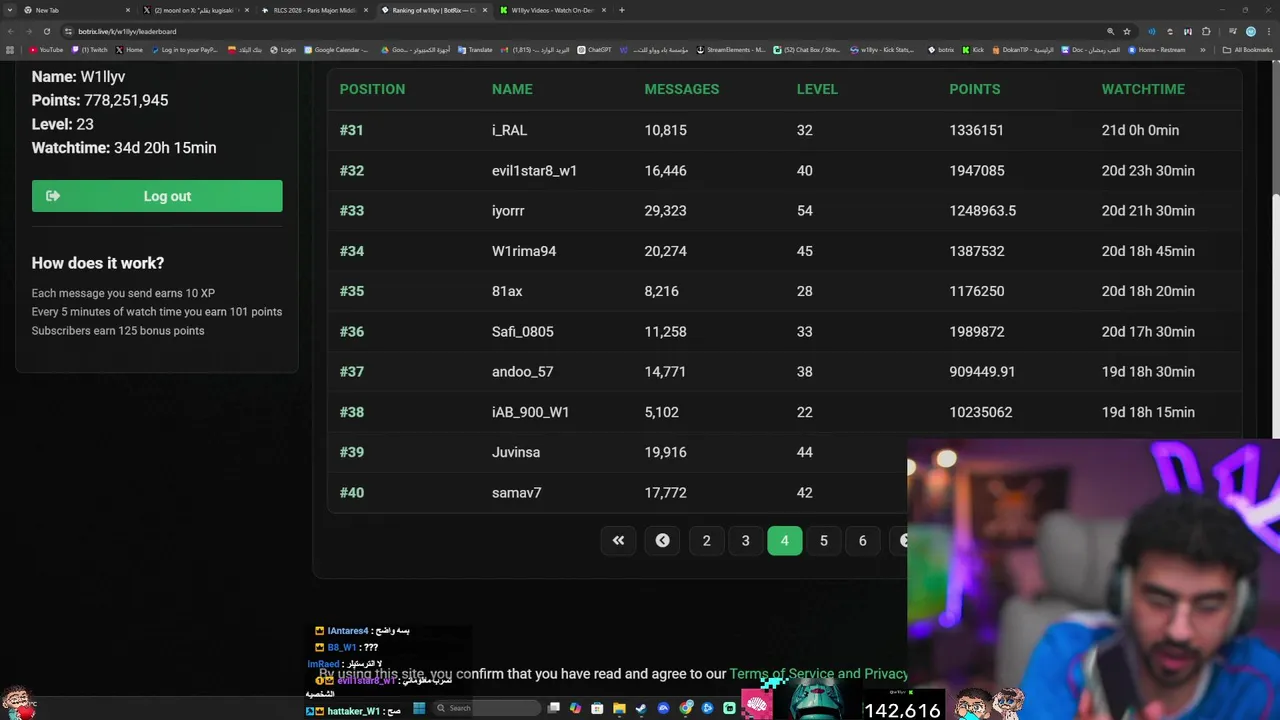Open the Translate bookmark

click(475, 49)
